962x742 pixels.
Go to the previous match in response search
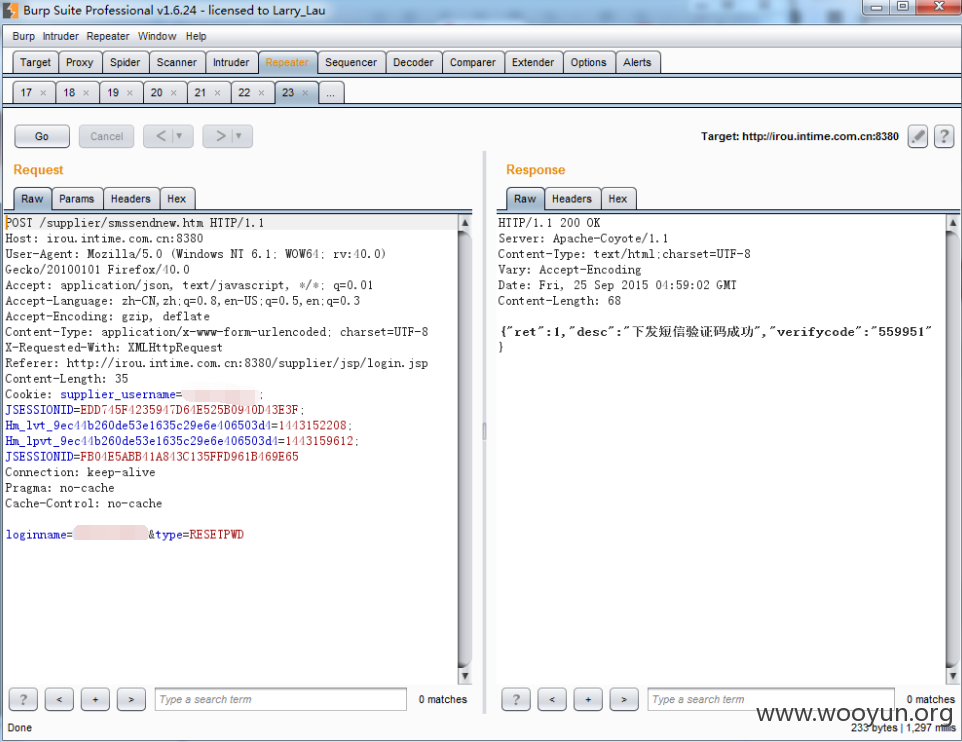click(x=552, y=699)
